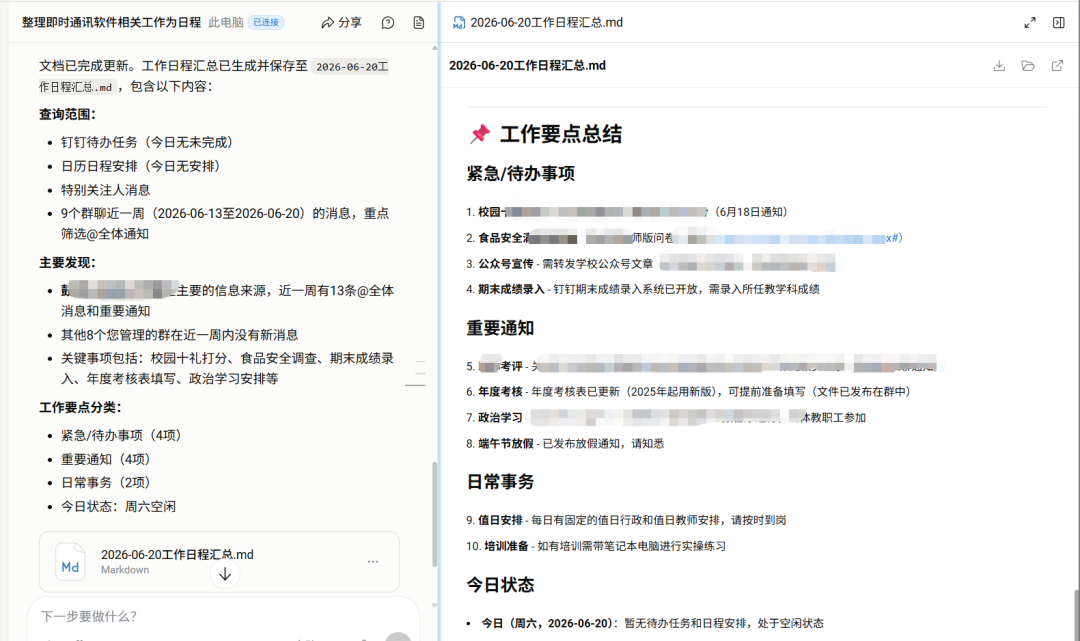This screenshot has width=1080, height=641.
Task: Click the 已连接 connection status badge
Action: click(266, 23)
